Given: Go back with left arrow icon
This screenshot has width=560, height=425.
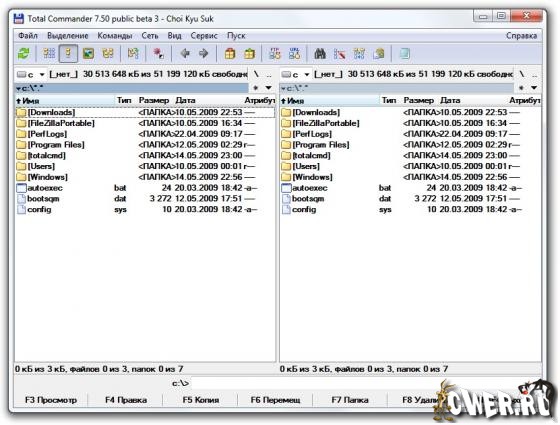Looking at the screenshot, I should coord(185,54).
